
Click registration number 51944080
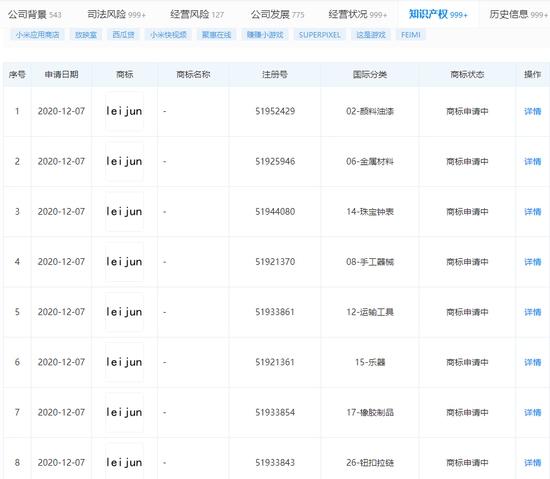click(275, 212)
